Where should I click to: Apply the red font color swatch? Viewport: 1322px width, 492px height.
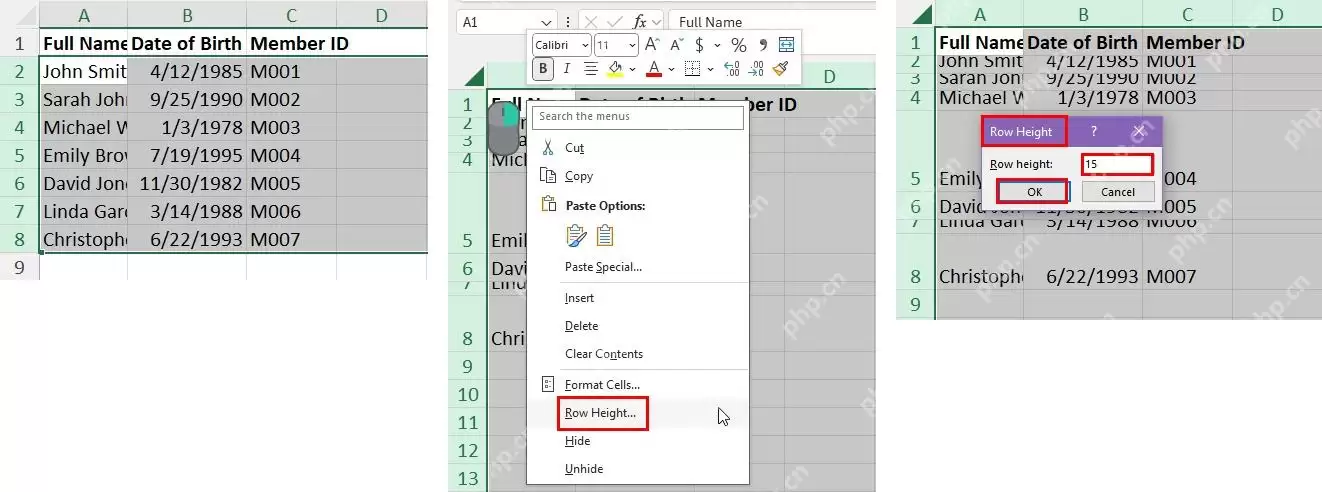click(653, 69)
